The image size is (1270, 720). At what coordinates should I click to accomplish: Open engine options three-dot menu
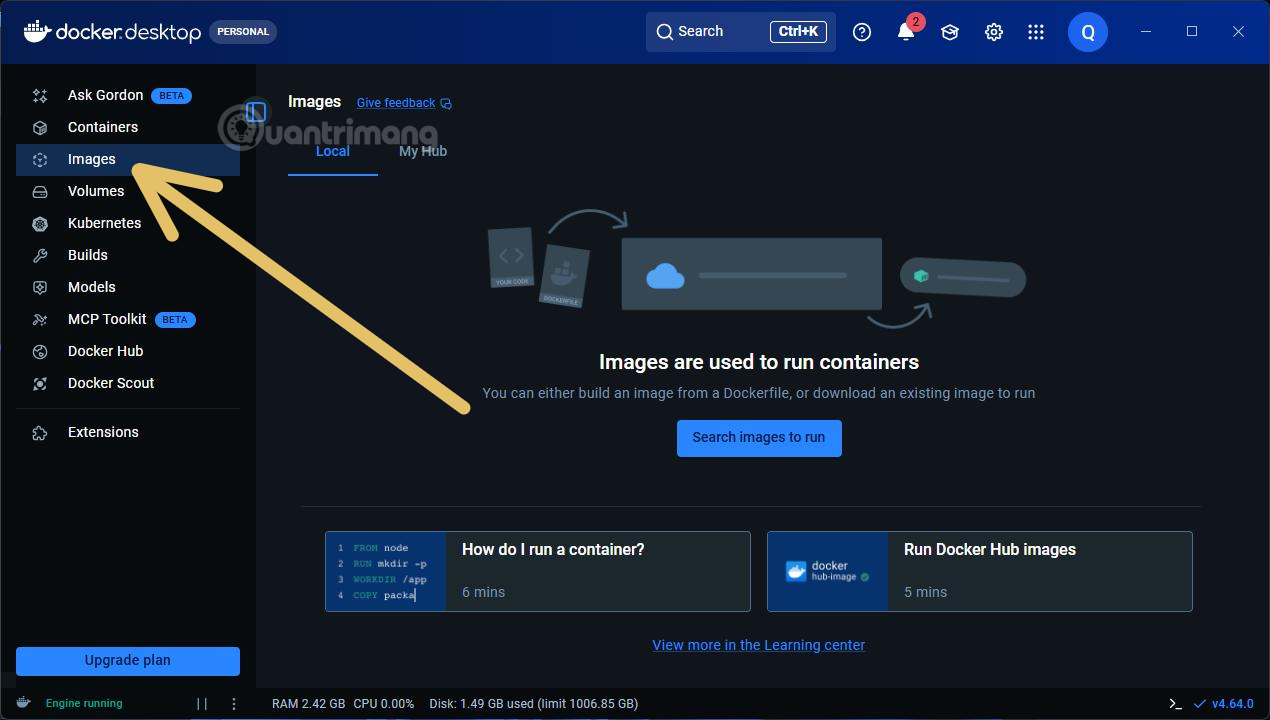pos(234,704)
